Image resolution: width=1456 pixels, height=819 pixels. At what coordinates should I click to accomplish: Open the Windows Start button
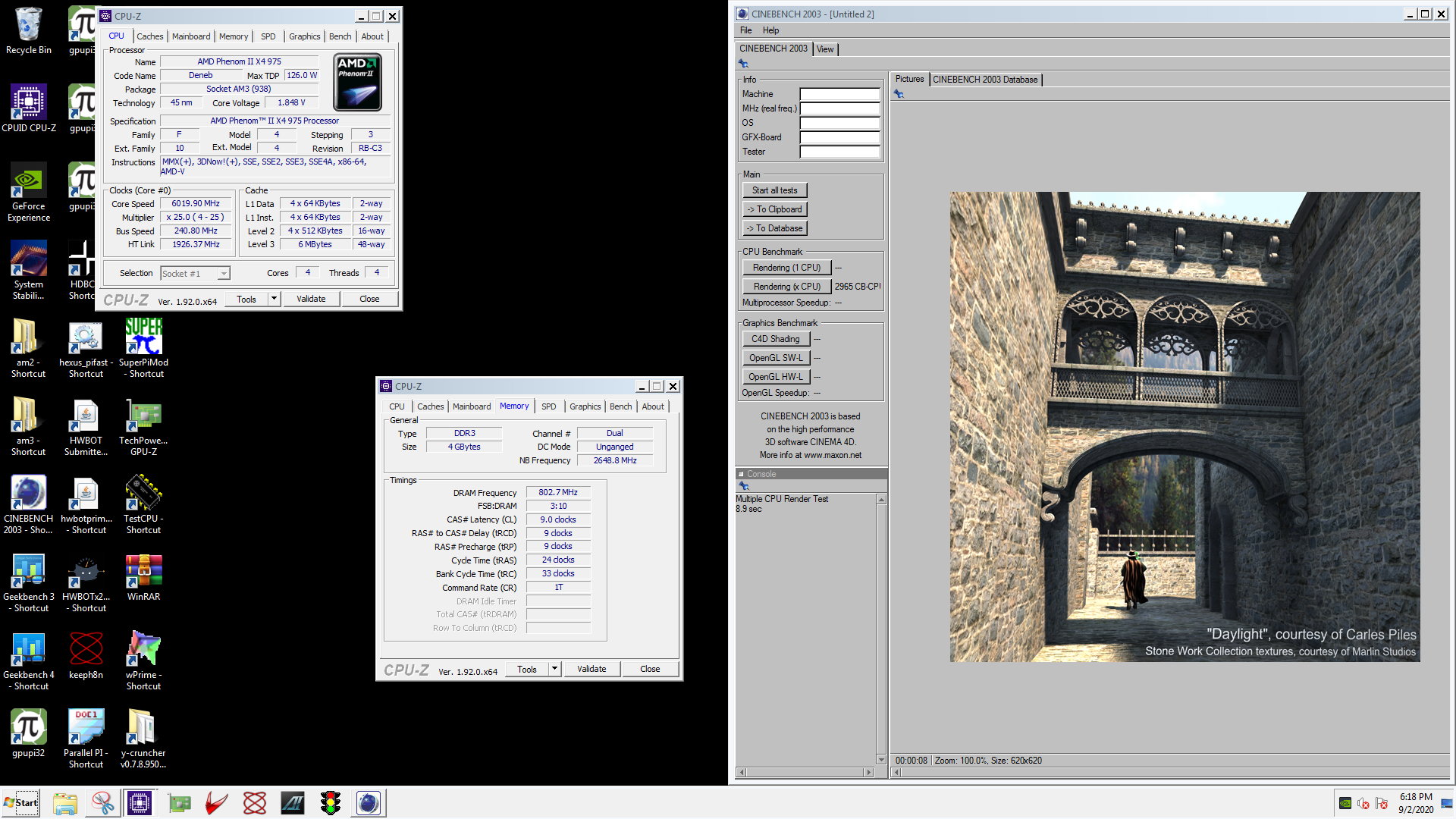(x=20, y=802)
